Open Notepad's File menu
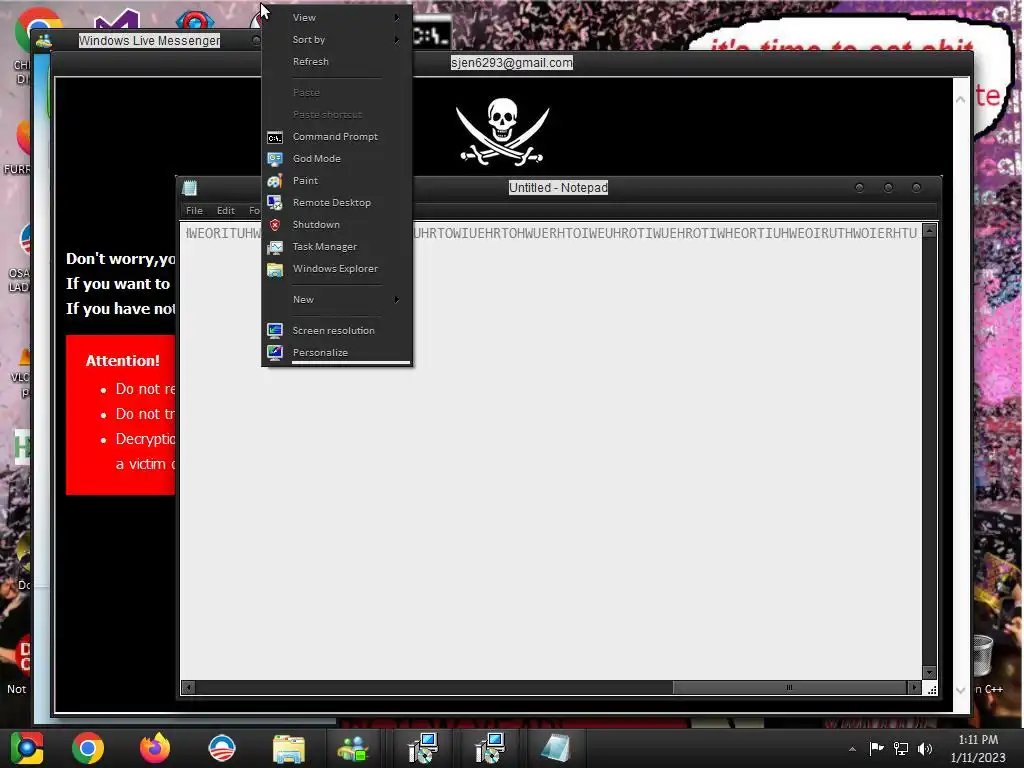Image resolution: width=1024 pixels, height=768 pixels. 194,211
